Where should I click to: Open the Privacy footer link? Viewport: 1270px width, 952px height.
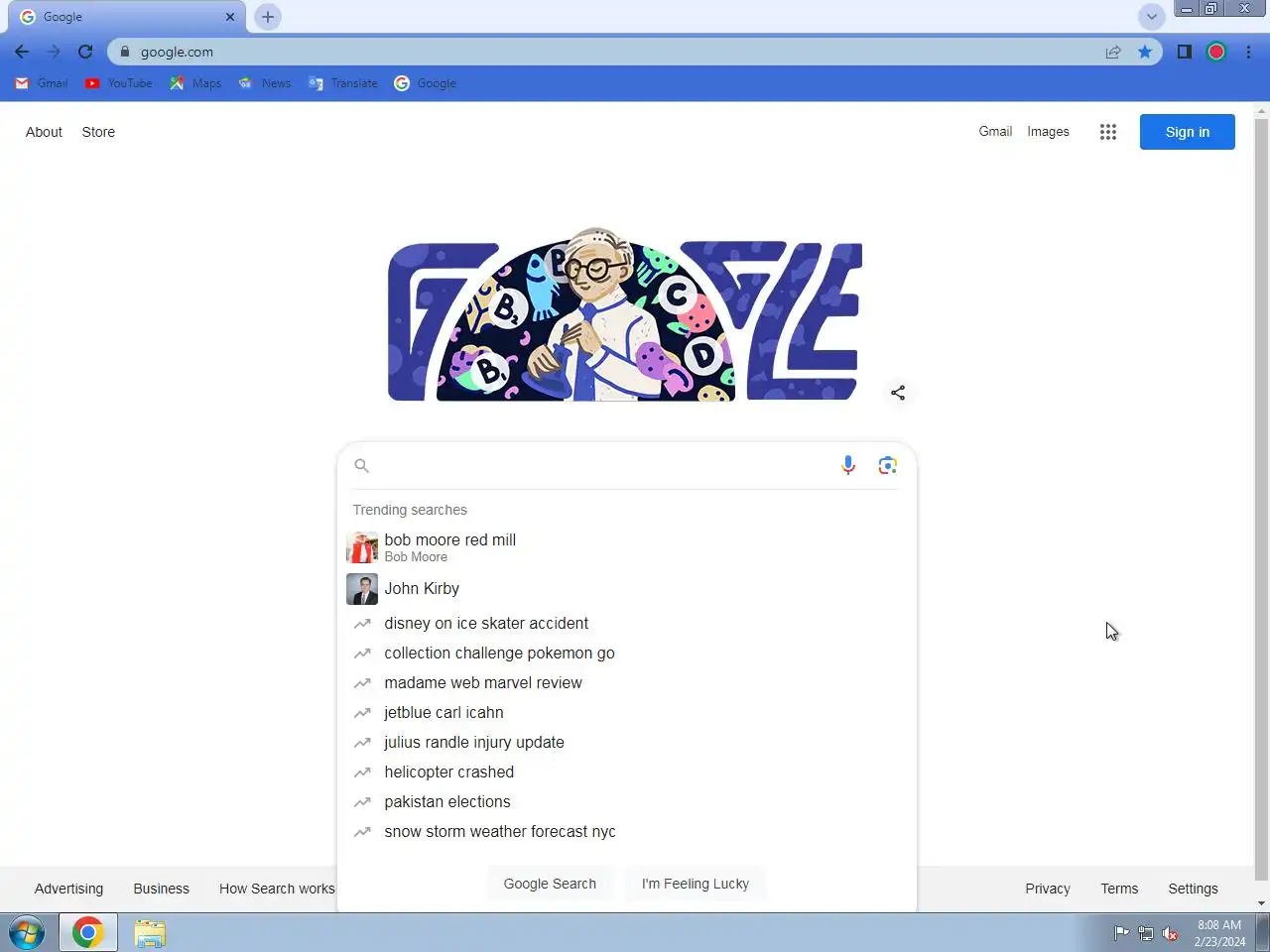tap(1048, 889)
